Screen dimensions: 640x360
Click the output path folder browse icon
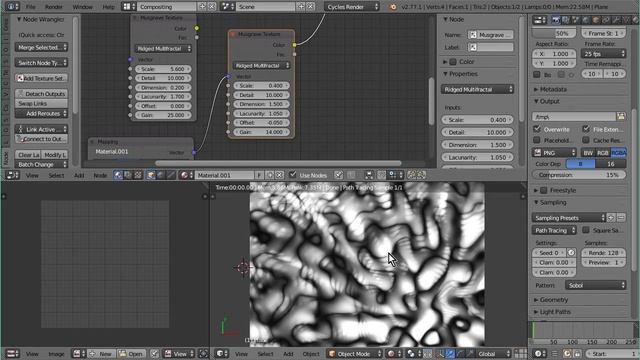(621, 117)
